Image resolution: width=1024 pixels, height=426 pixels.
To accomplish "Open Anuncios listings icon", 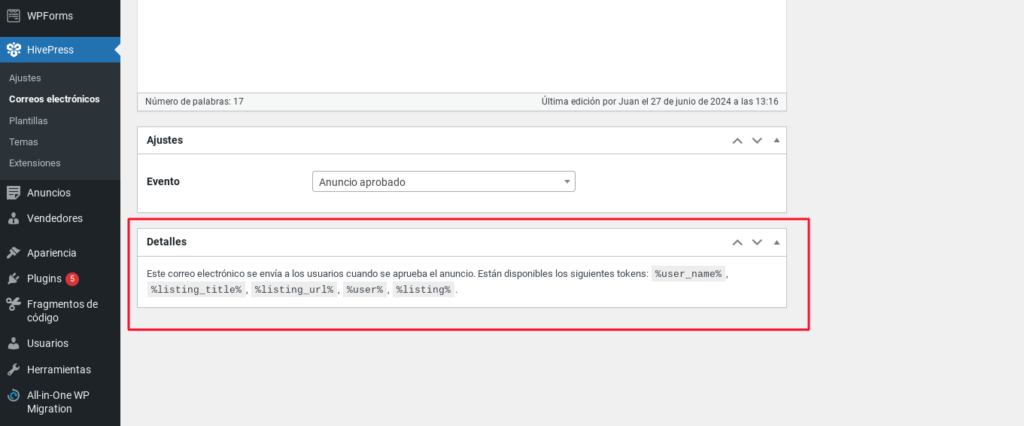I will pos(13,193).
